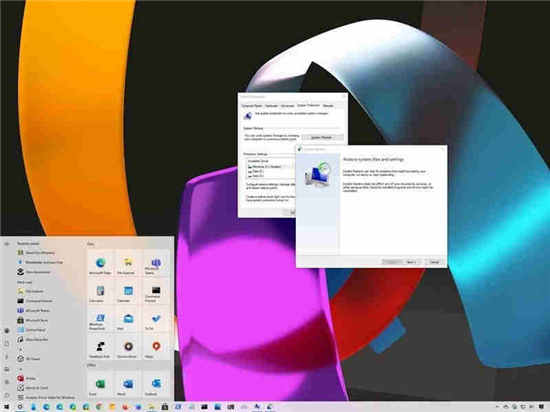Open Settings gear in Start sidebar
The width and height of the screenshot is (550, 412).
pos(7,382)
